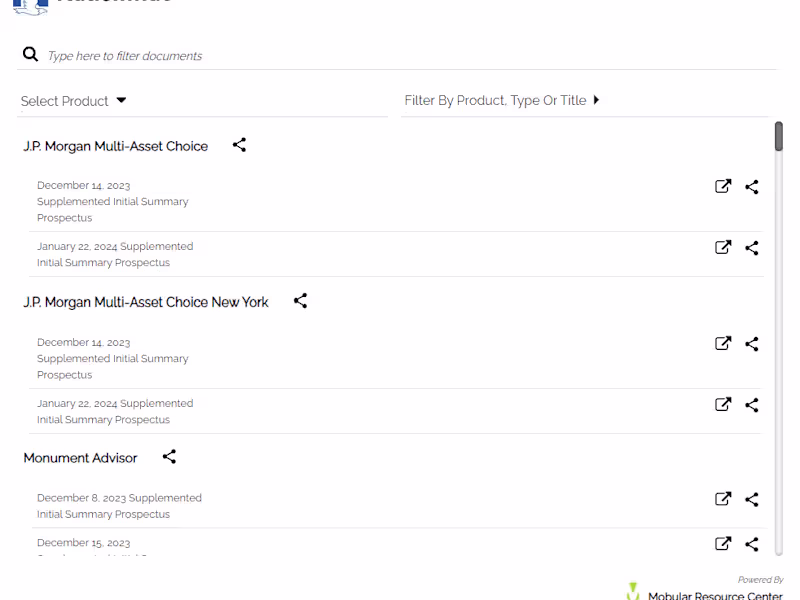Click the document list scrollbar
The image size is (800, 600).
[x=779, y=137]
